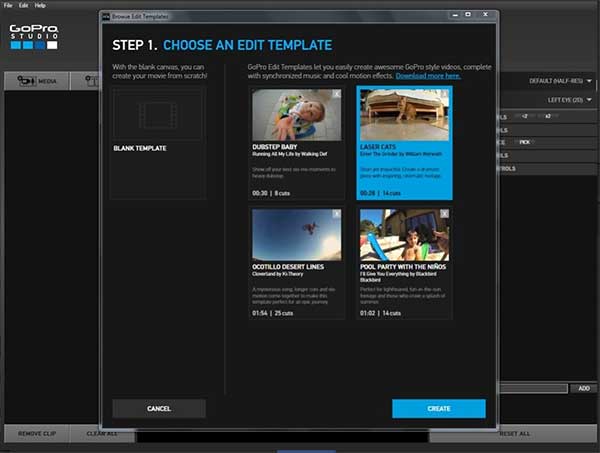This screenshot has width=600, height=453.
Task: Click the X on Ocotillo Desert Lines
Action: pos(337,213)
